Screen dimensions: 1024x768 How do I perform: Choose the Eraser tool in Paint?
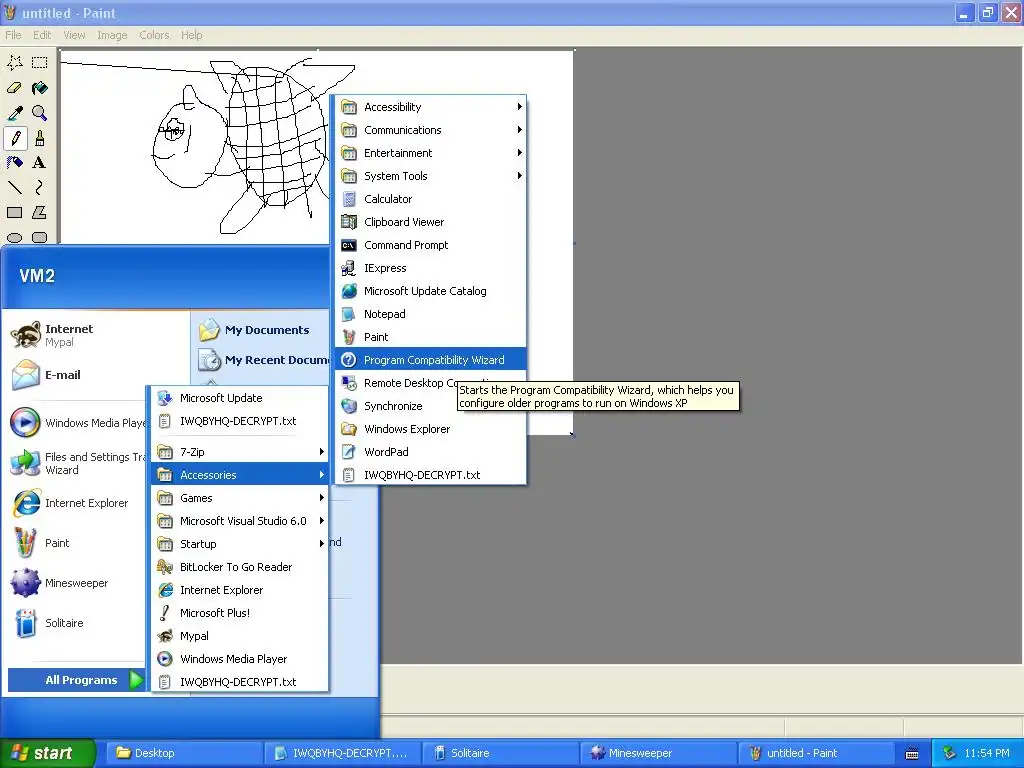15,88
